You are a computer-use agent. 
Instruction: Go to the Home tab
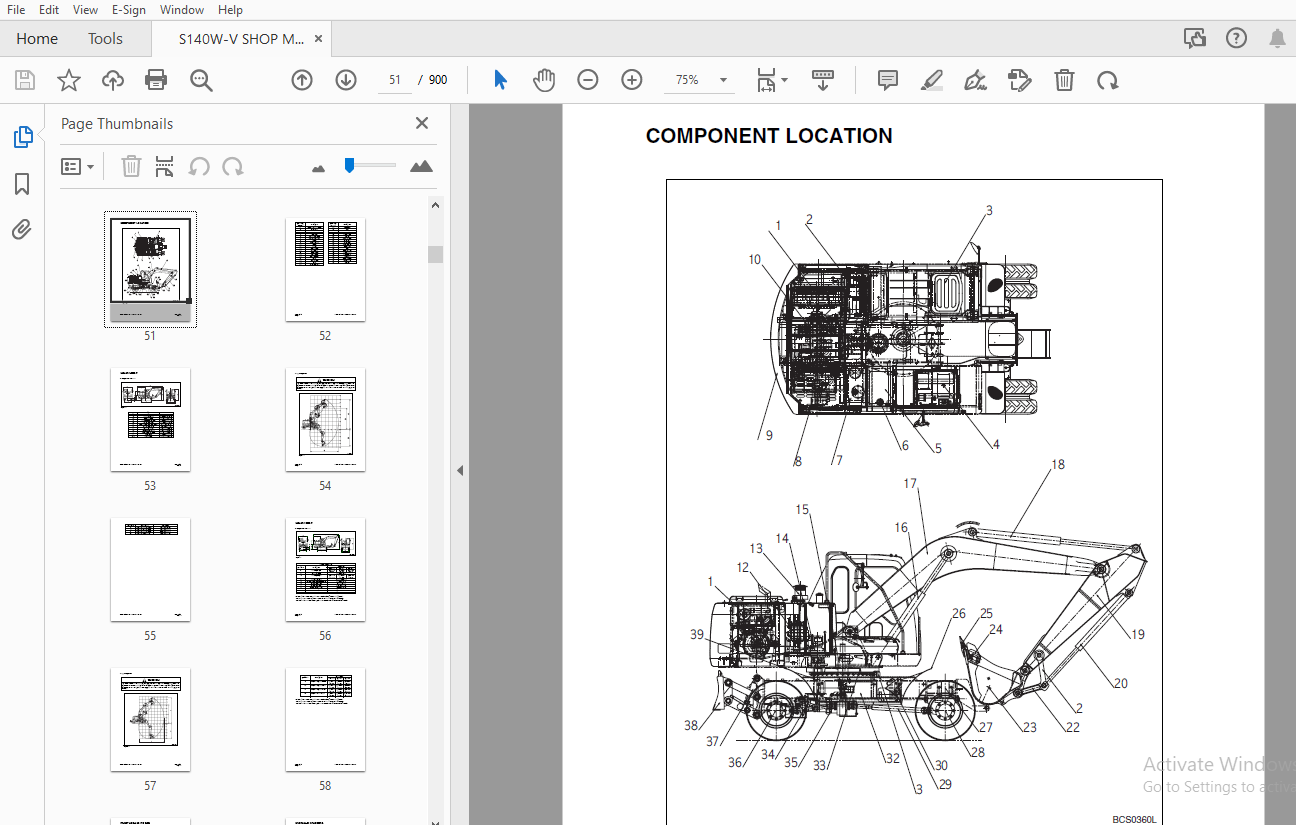(37, 39)
